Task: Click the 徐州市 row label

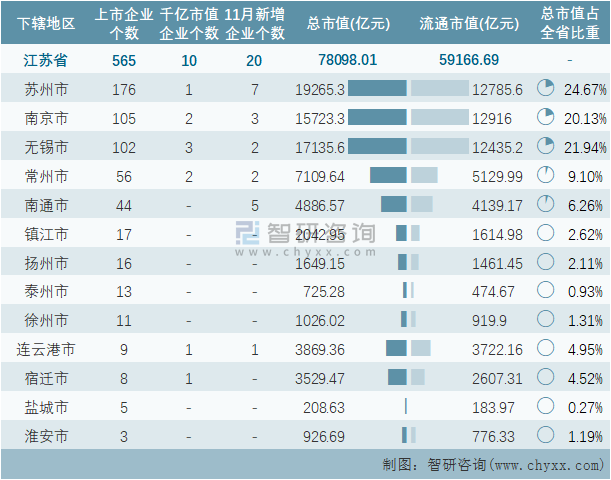Action: pyautogui.click(x=47, y=320)
